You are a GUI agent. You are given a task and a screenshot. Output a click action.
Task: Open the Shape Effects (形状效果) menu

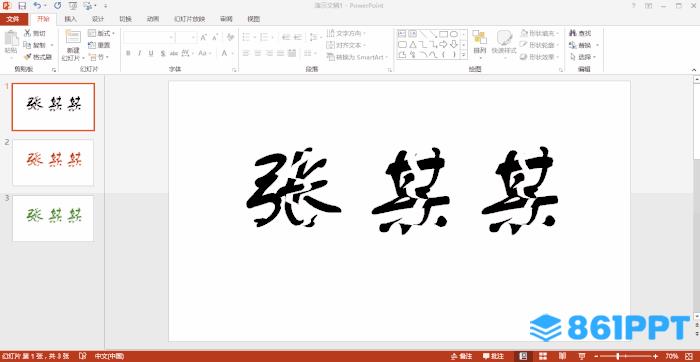click(540, 57)
